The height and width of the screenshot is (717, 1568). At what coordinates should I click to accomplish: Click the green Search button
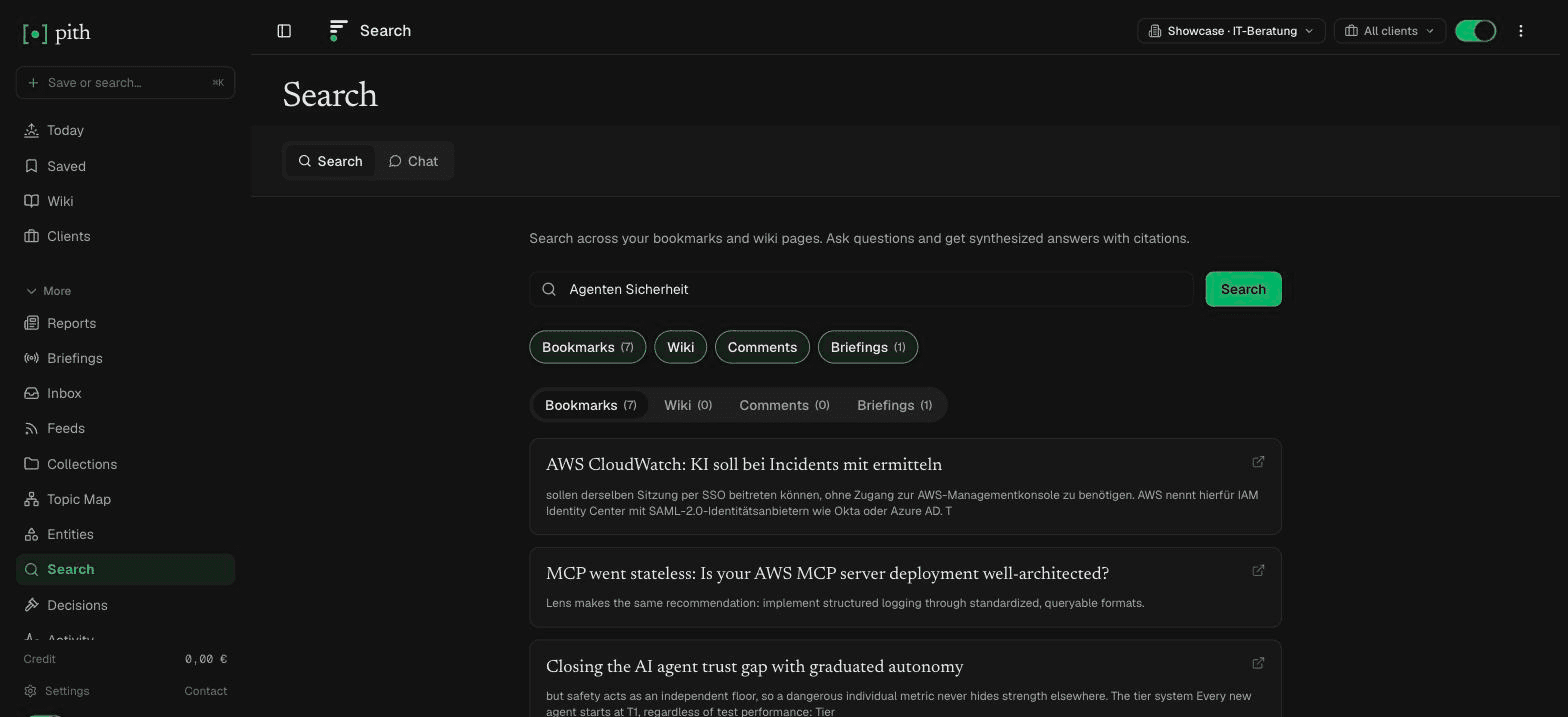tap(1243, 289)
